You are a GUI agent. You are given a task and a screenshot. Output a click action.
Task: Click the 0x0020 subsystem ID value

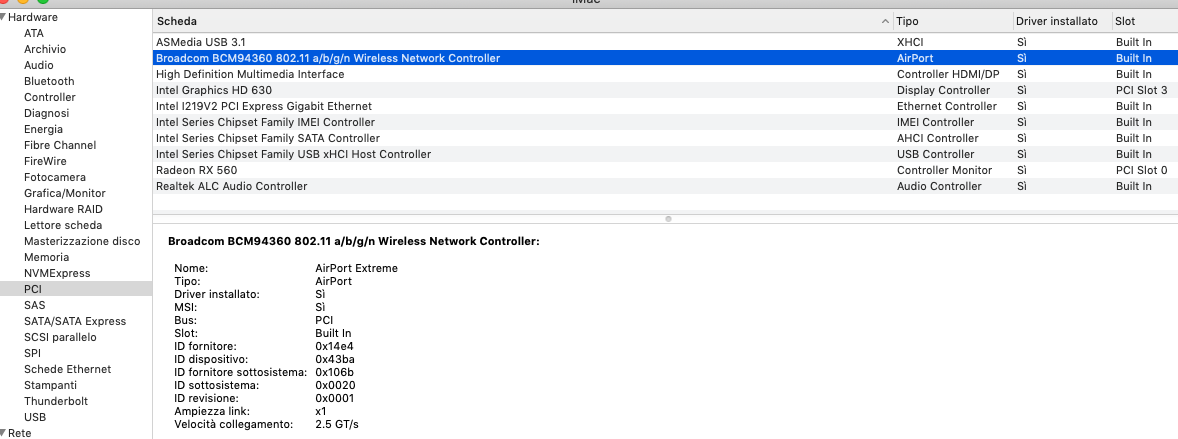click(335, 386)
